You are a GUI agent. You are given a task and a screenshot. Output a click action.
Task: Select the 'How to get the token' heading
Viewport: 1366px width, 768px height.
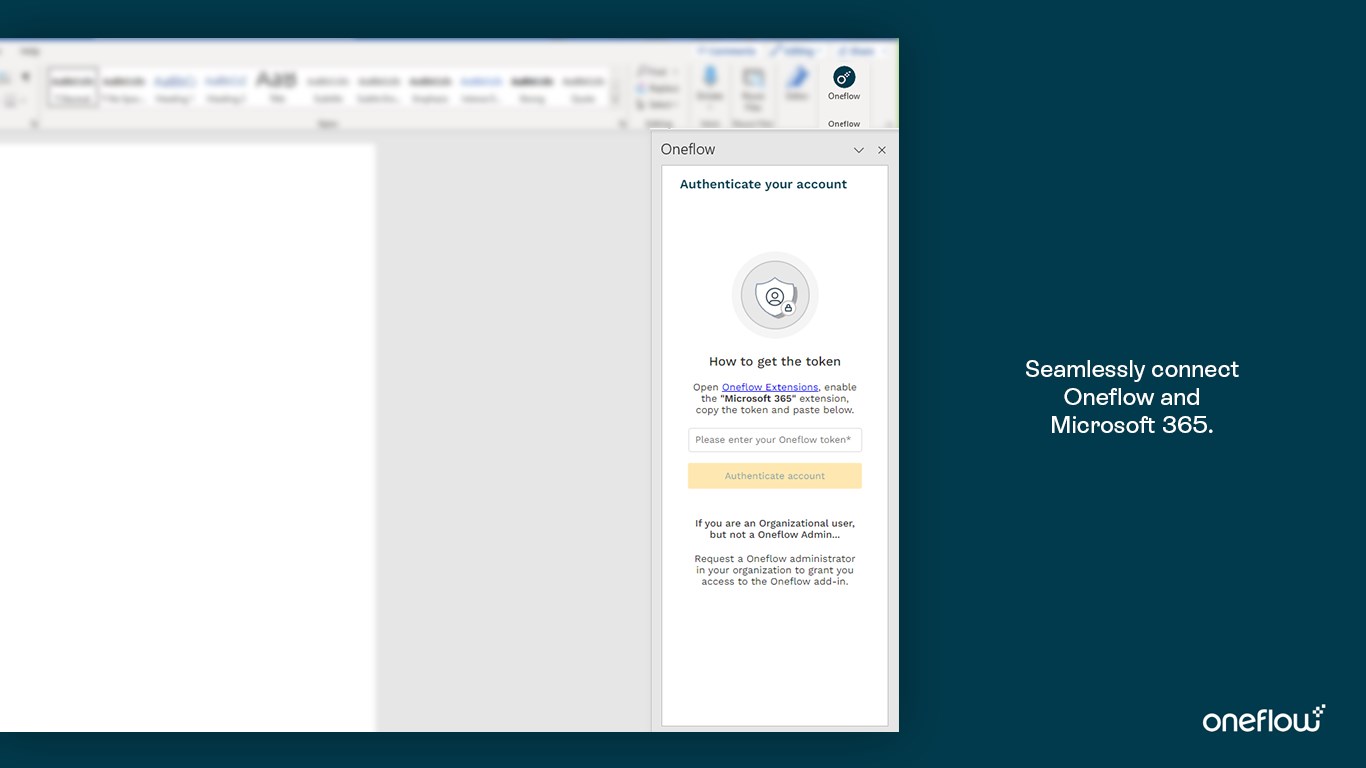(x=775, y=362)
